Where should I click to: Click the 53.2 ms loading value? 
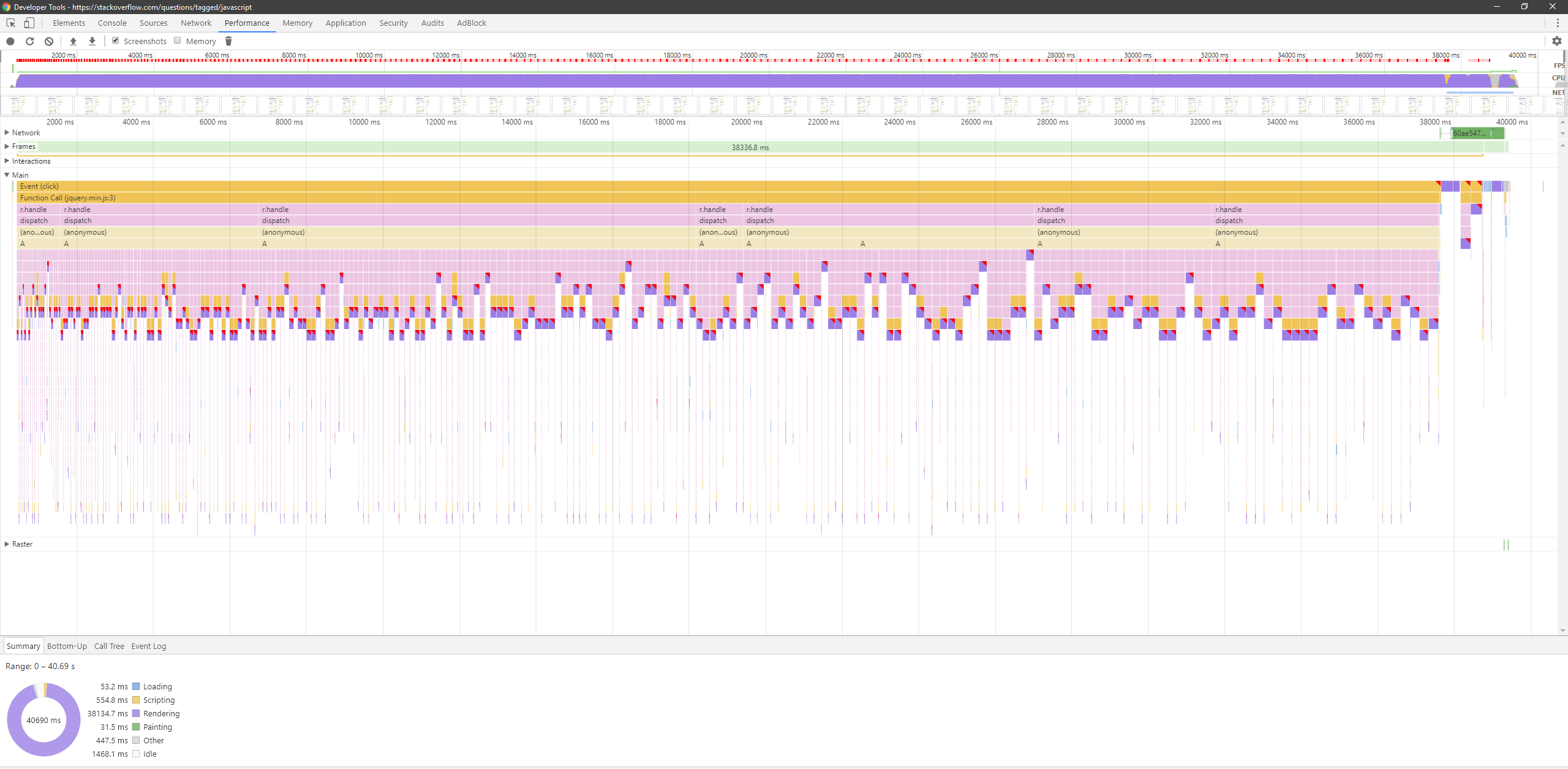pos(114,686)
